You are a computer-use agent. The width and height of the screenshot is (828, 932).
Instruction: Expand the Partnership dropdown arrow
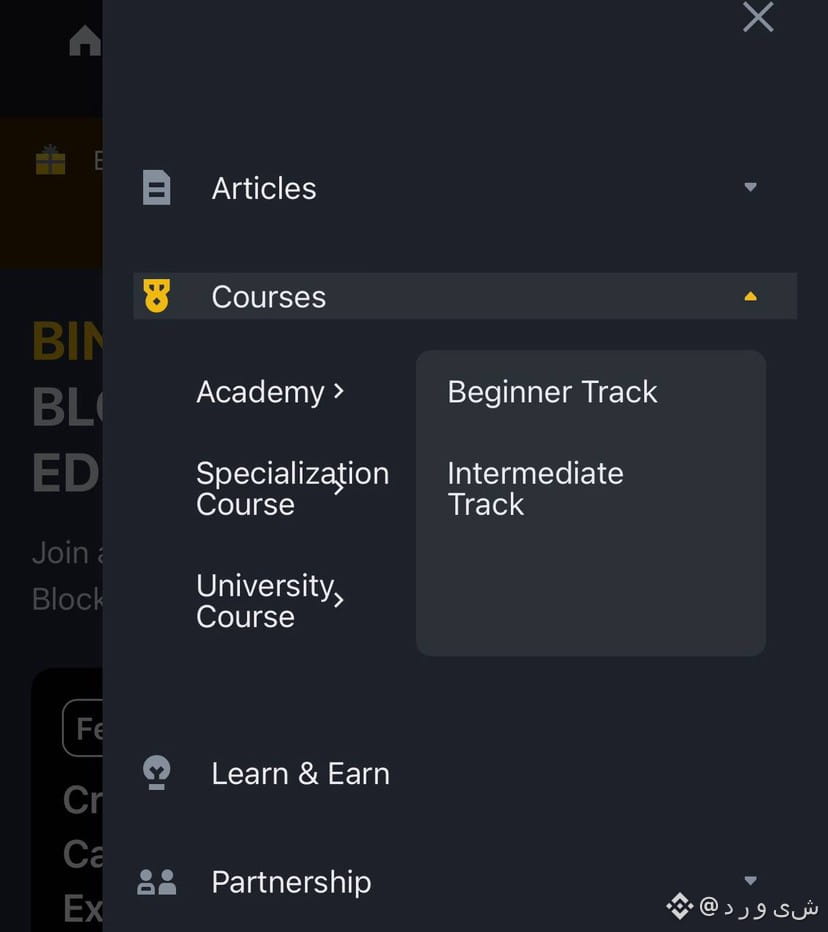point(751,880)
